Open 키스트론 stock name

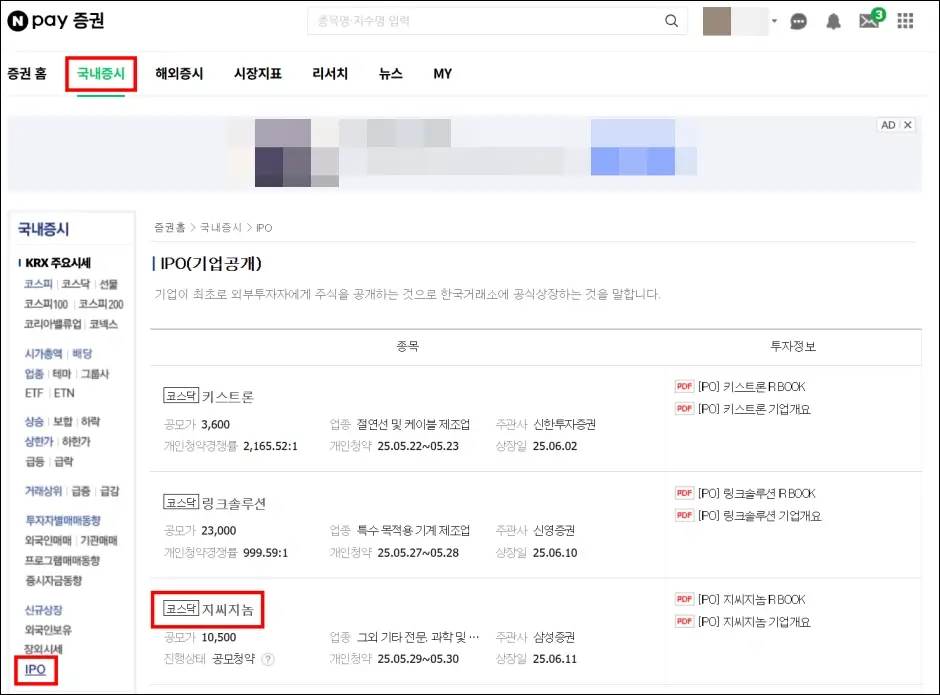pos(228,396)
